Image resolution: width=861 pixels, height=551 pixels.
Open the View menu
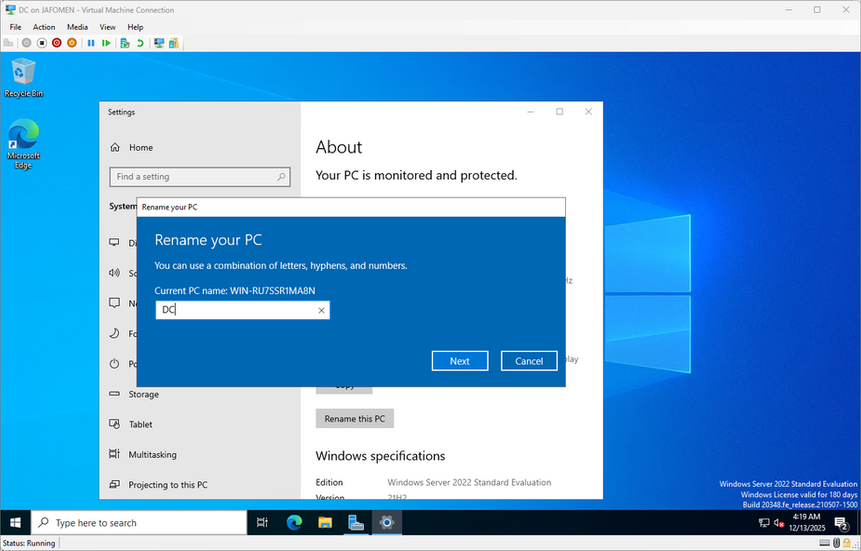[108, 27]
